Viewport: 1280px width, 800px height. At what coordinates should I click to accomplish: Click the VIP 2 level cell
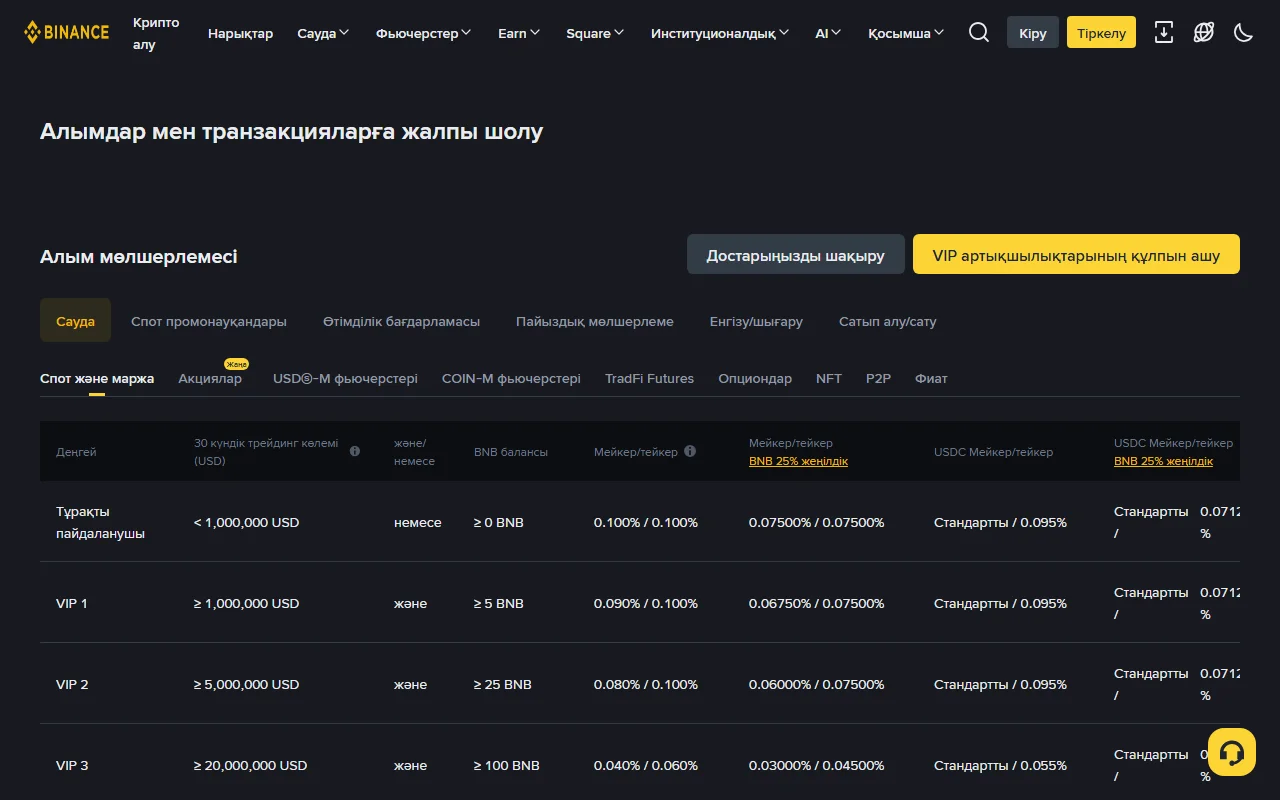point(72,684)
